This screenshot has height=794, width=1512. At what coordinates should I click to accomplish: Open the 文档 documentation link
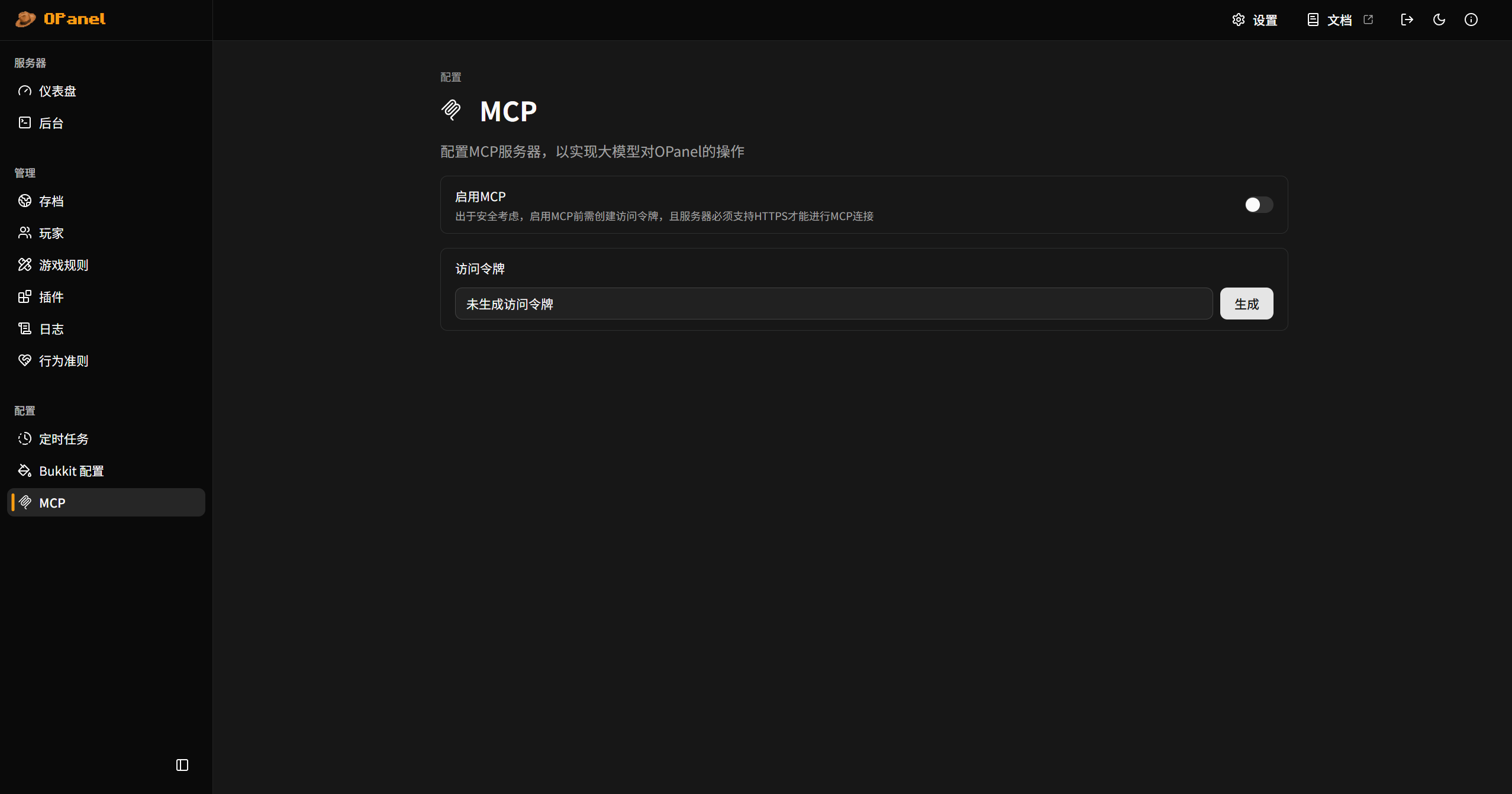click(1339, 20)
